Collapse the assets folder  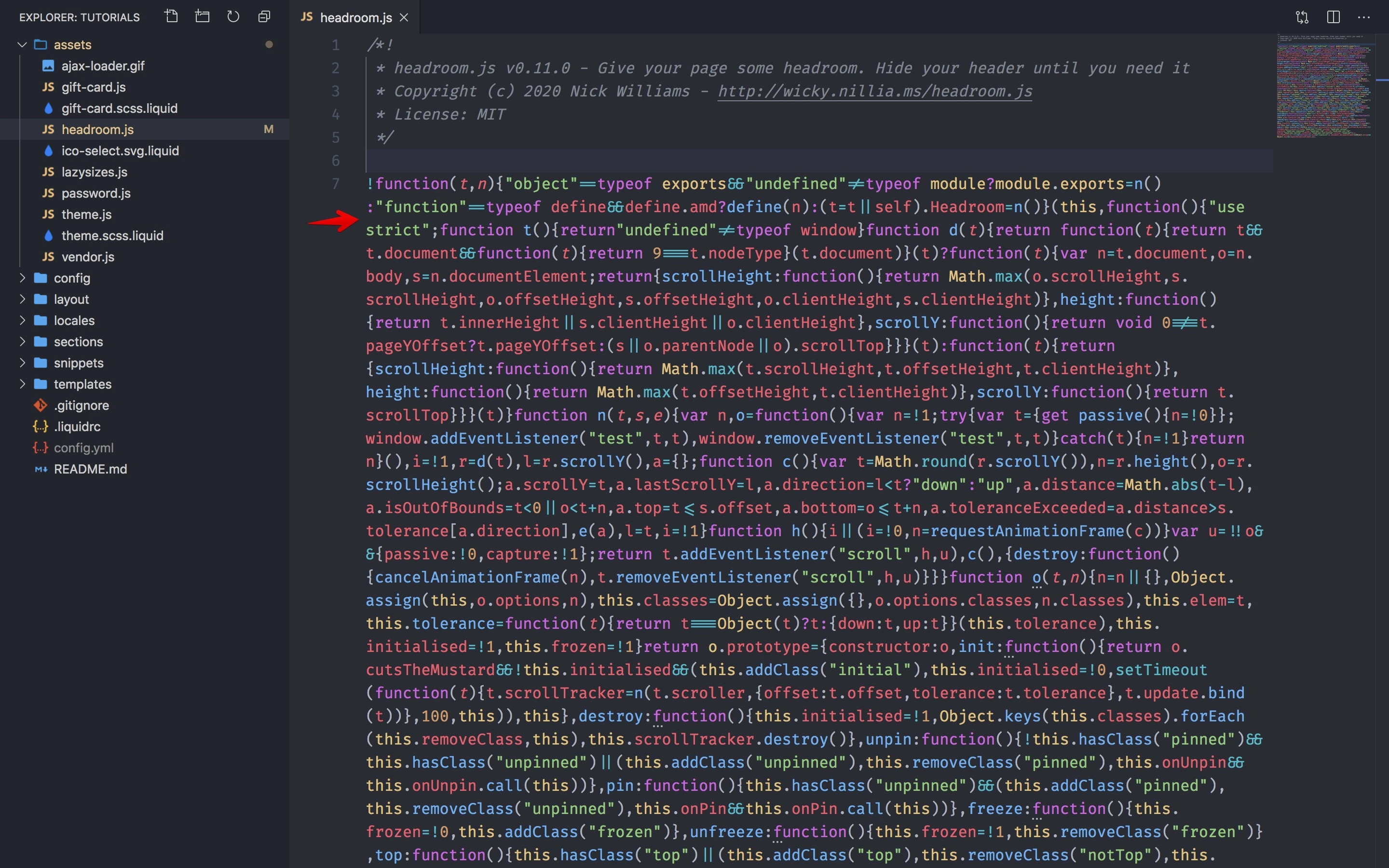pyautogui.click(x=22, y=45)
